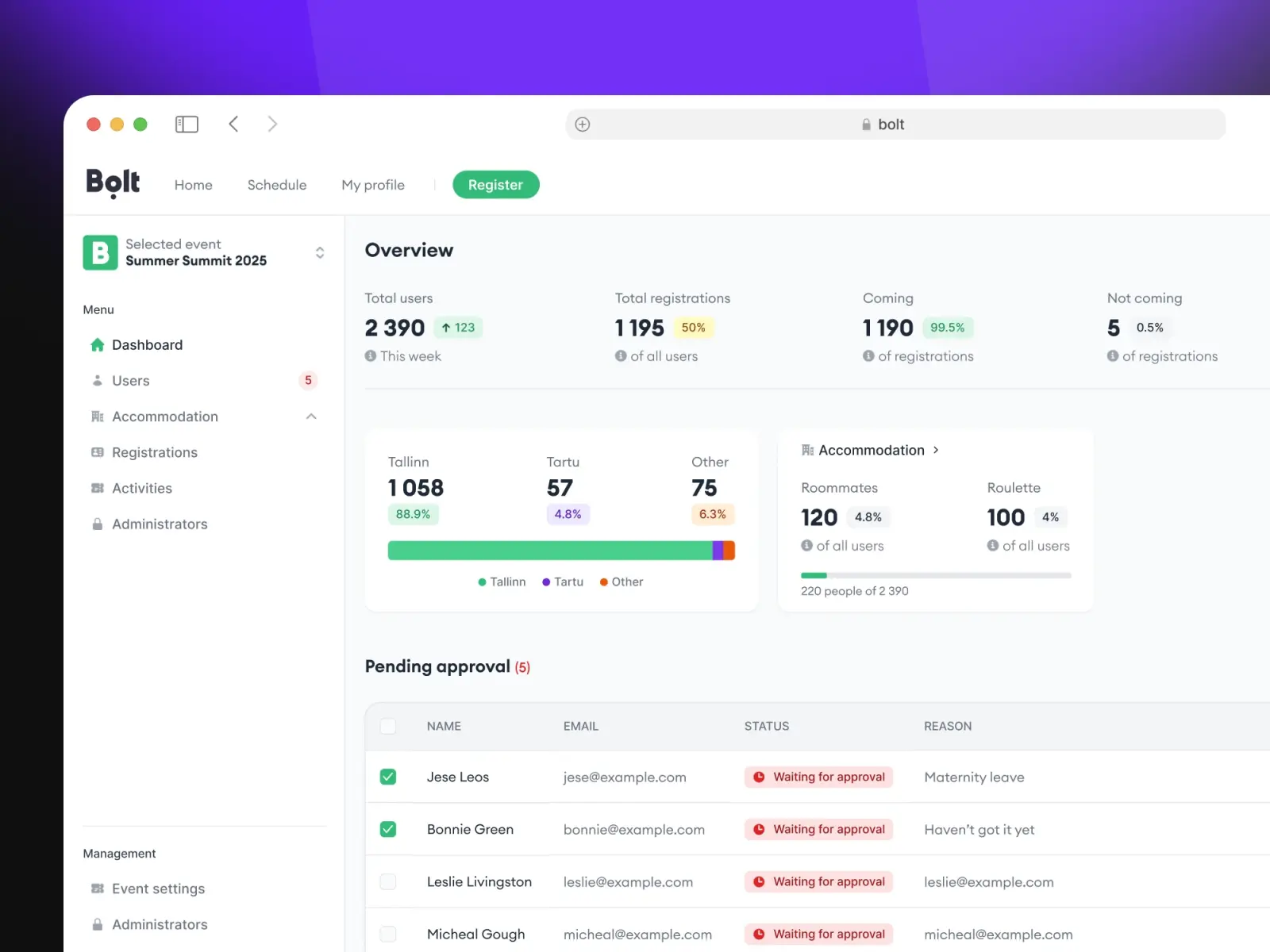This screenshot has width=1270, height=952.
Task: Click info icon under Coming count
Action: pyautogui.click(x=868, y=356)
